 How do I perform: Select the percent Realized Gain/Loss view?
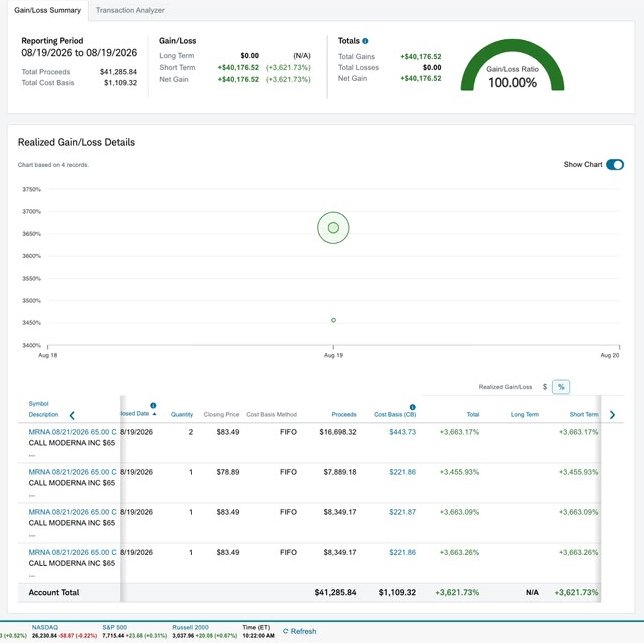point(561,387)
